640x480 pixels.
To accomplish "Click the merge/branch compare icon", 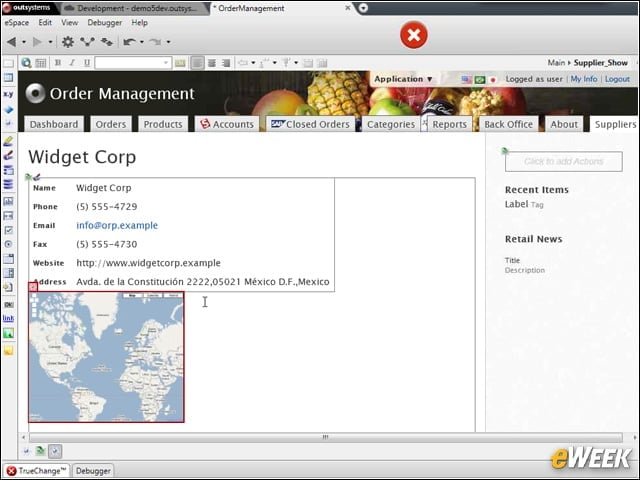I will (x=87, y=42).
